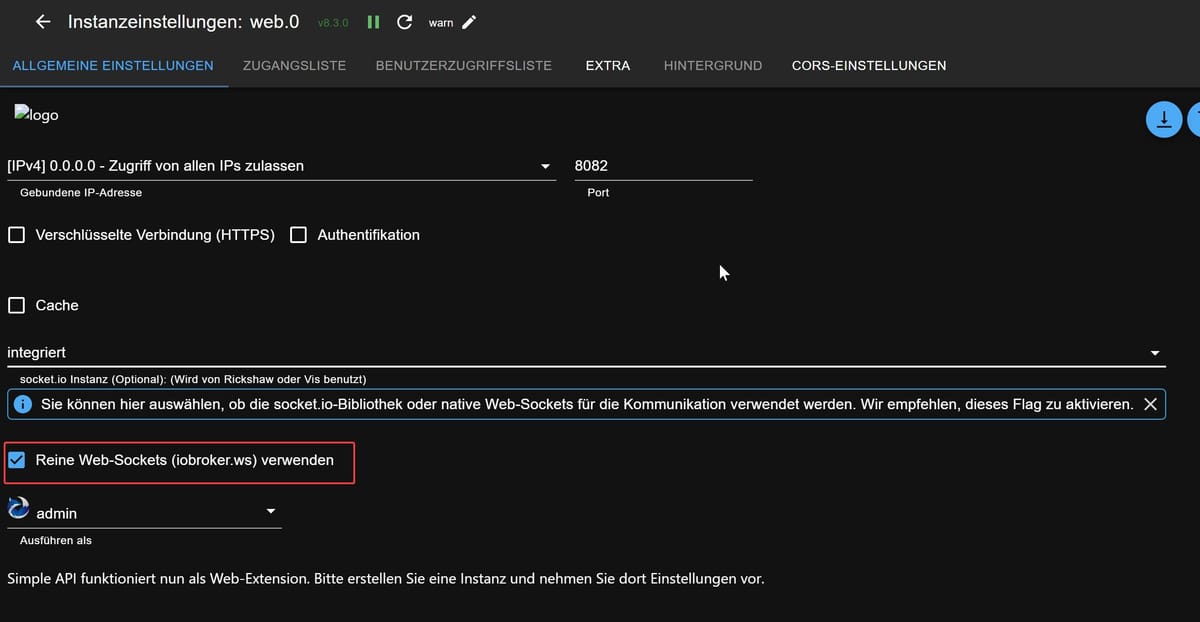Click the admin user avatar icon
This screenshot has height=622, width=1200.
18,509
